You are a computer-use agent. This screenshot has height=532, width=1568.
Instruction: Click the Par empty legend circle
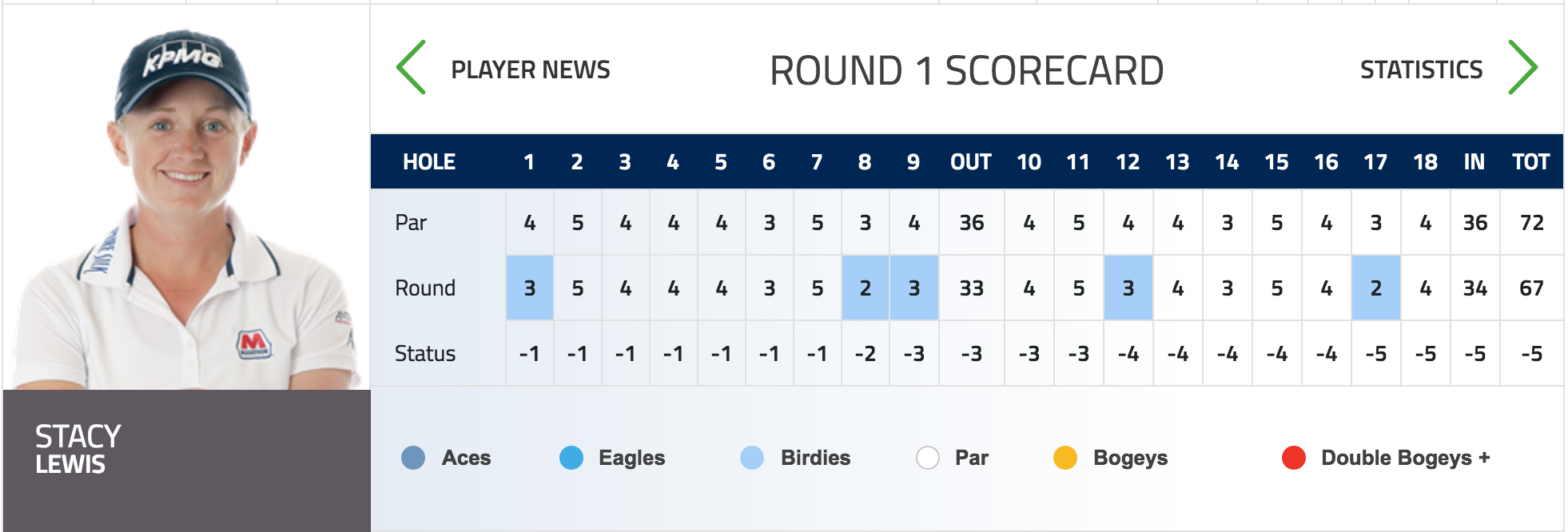tap(928, 458)
